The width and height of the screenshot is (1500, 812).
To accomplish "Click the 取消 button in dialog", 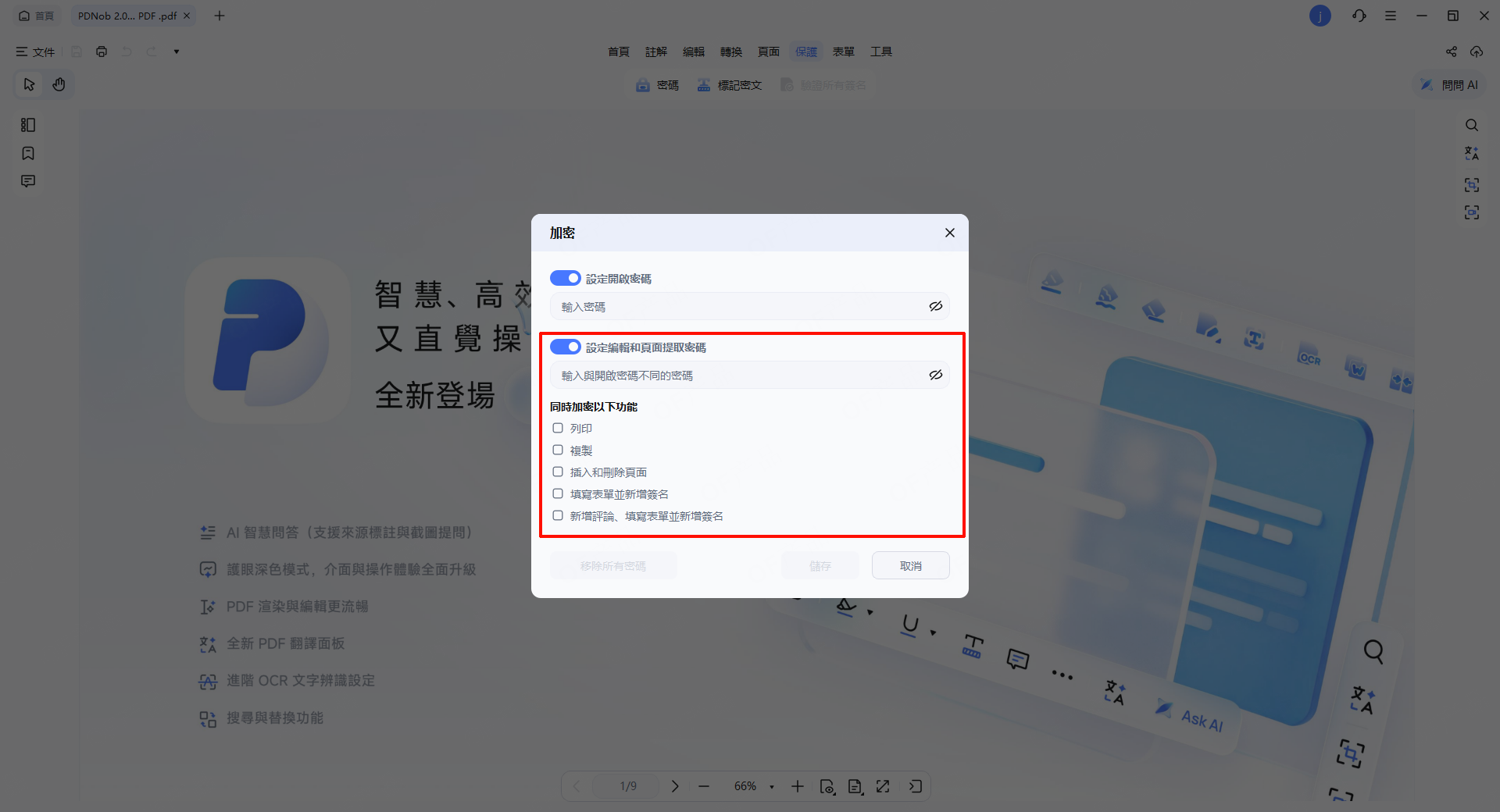I will [911, 565].
